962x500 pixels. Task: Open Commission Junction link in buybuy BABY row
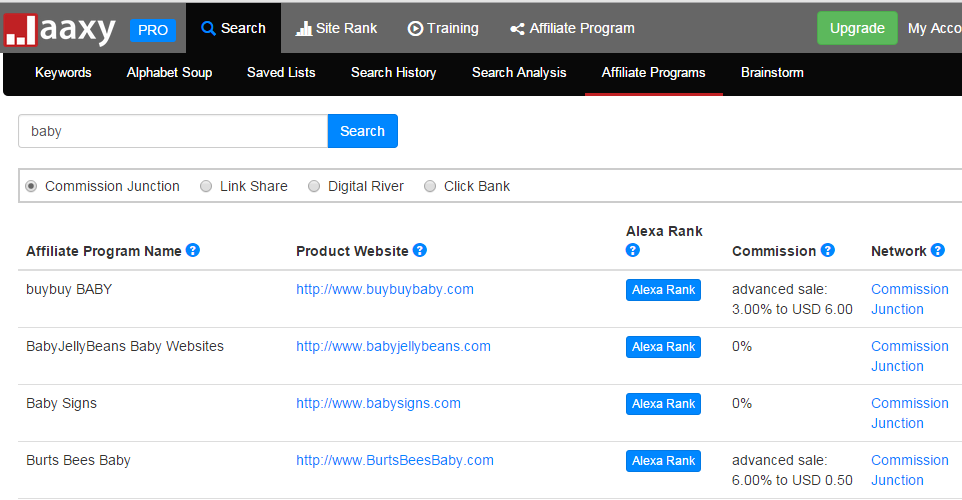point(910,299)
